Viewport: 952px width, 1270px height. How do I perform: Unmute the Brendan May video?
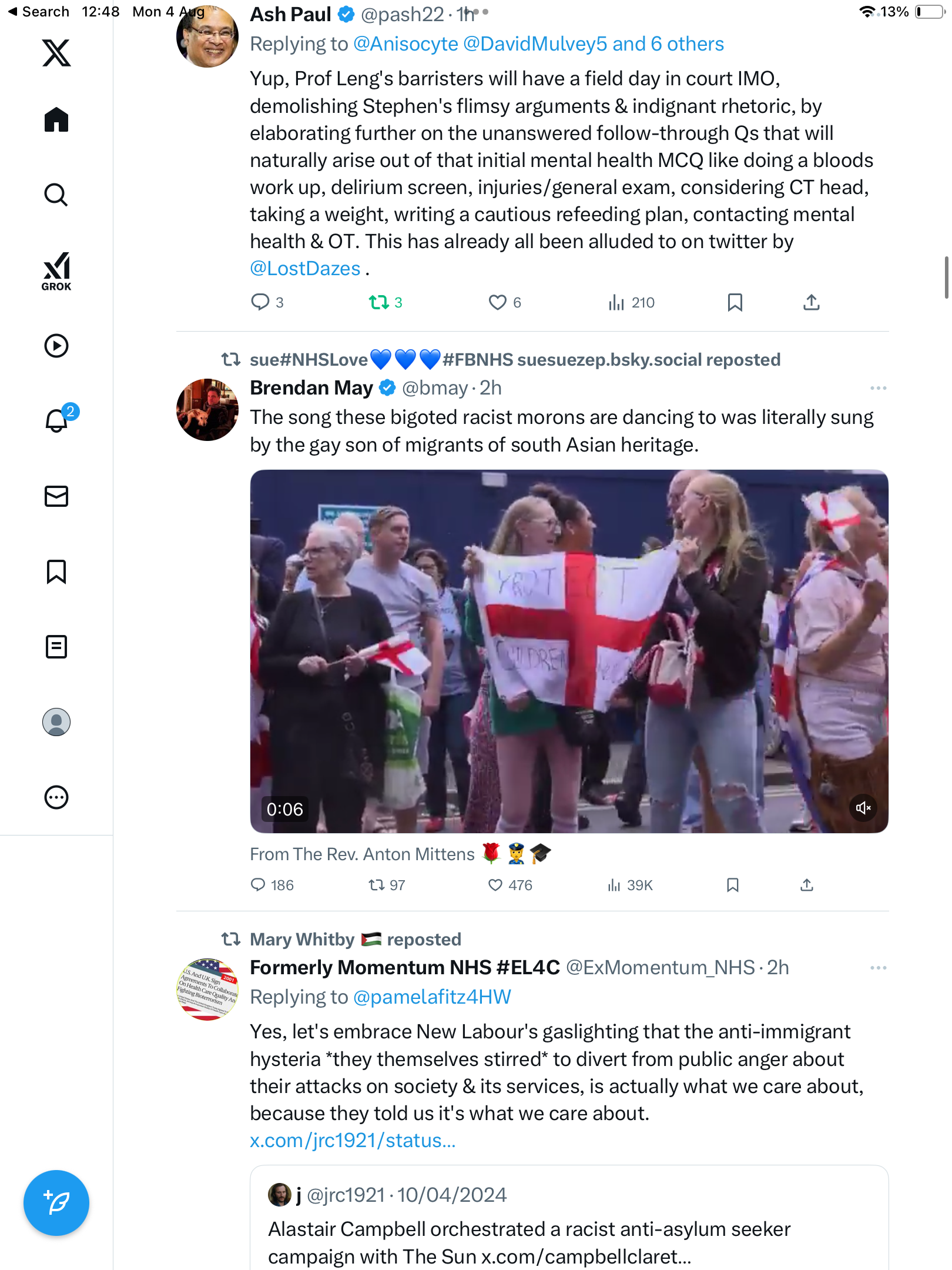tap(863, 808)
